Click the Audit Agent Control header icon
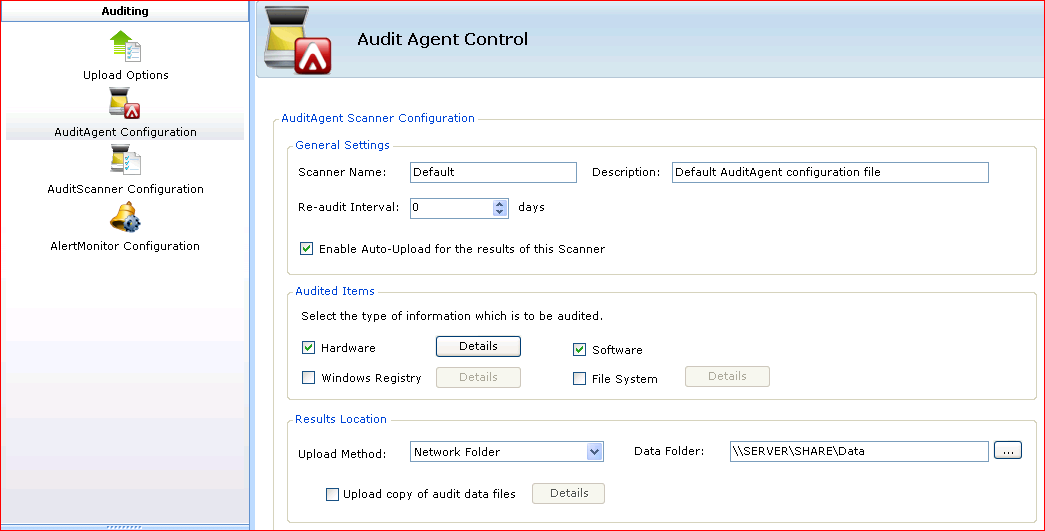The image size is (1045, 531). pyautogui.click(x=298, y=40)
